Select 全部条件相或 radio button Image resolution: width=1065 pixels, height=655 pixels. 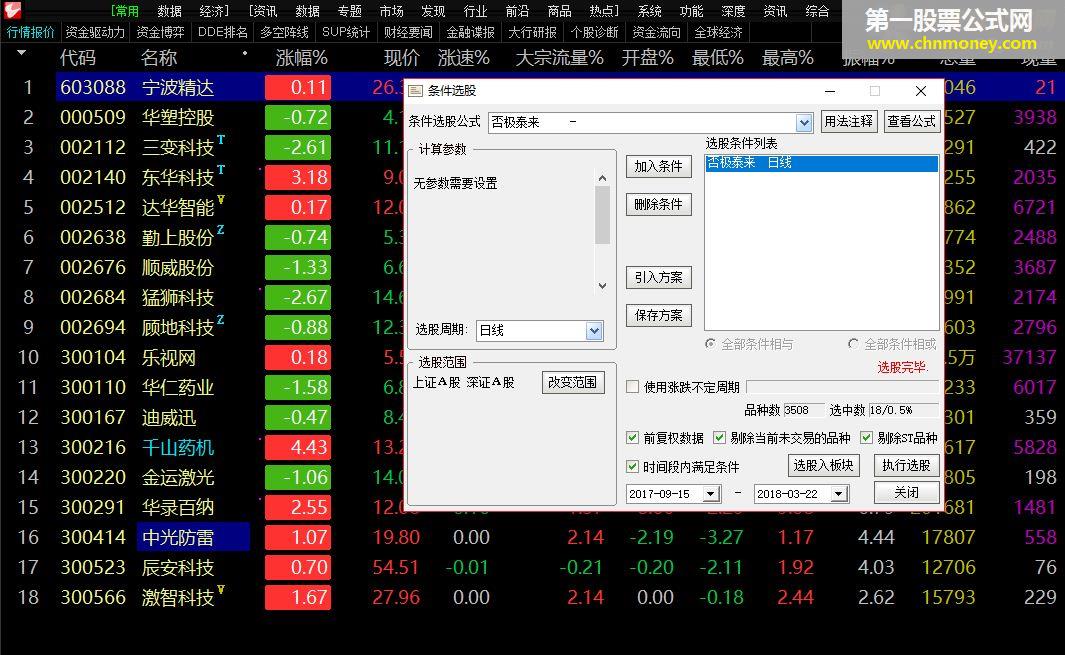853,344
